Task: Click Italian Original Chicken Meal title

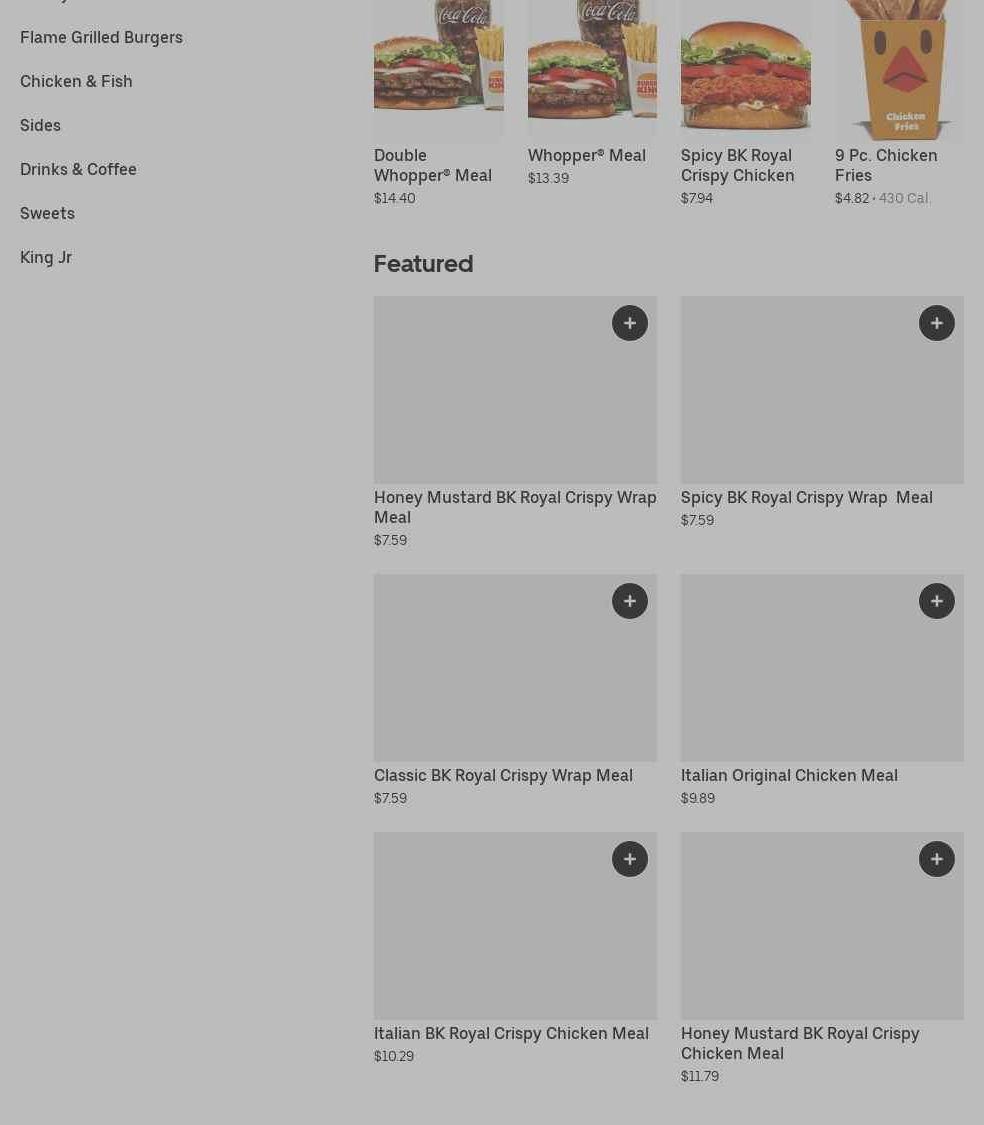Action: [789, 776]
